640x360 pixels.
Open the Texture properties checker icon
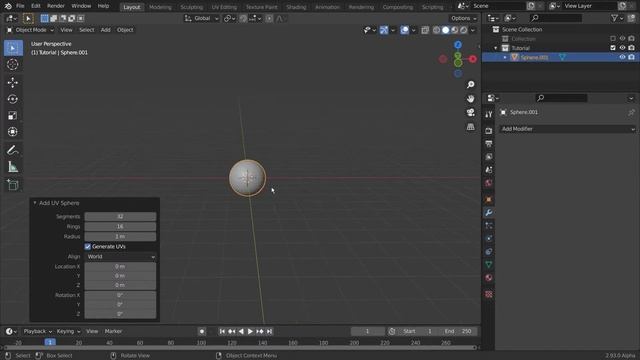tap(489, 294)
